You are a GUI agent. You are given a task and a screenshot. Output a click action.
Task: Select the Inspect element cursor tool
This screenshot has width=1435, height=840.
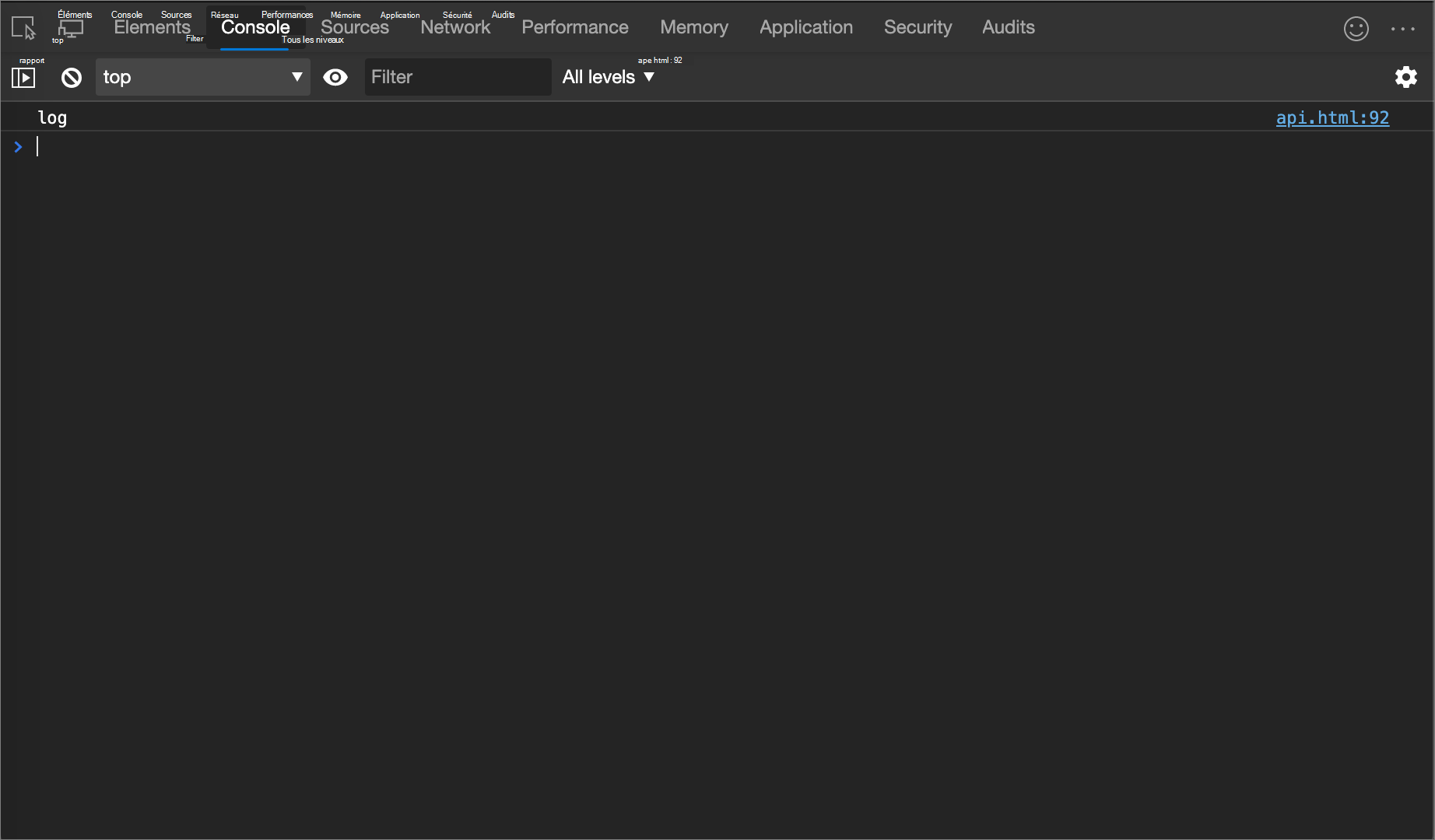[x=23, y=28]
